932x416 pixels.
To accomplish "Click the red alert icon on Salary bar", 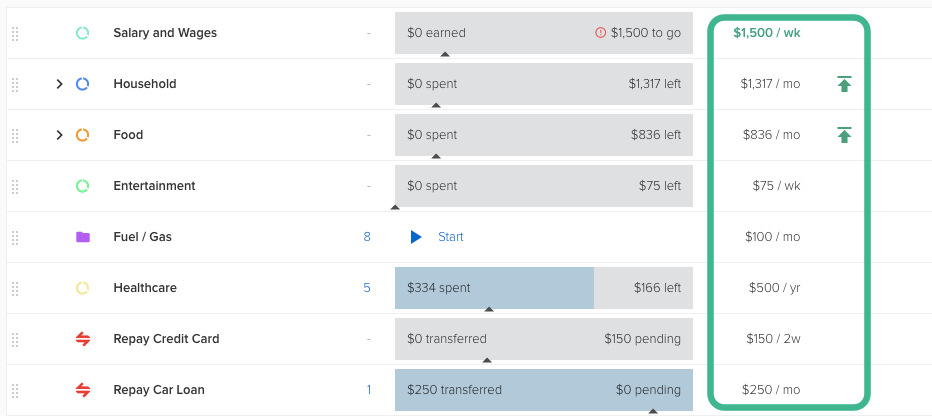I will click(600, 33).
